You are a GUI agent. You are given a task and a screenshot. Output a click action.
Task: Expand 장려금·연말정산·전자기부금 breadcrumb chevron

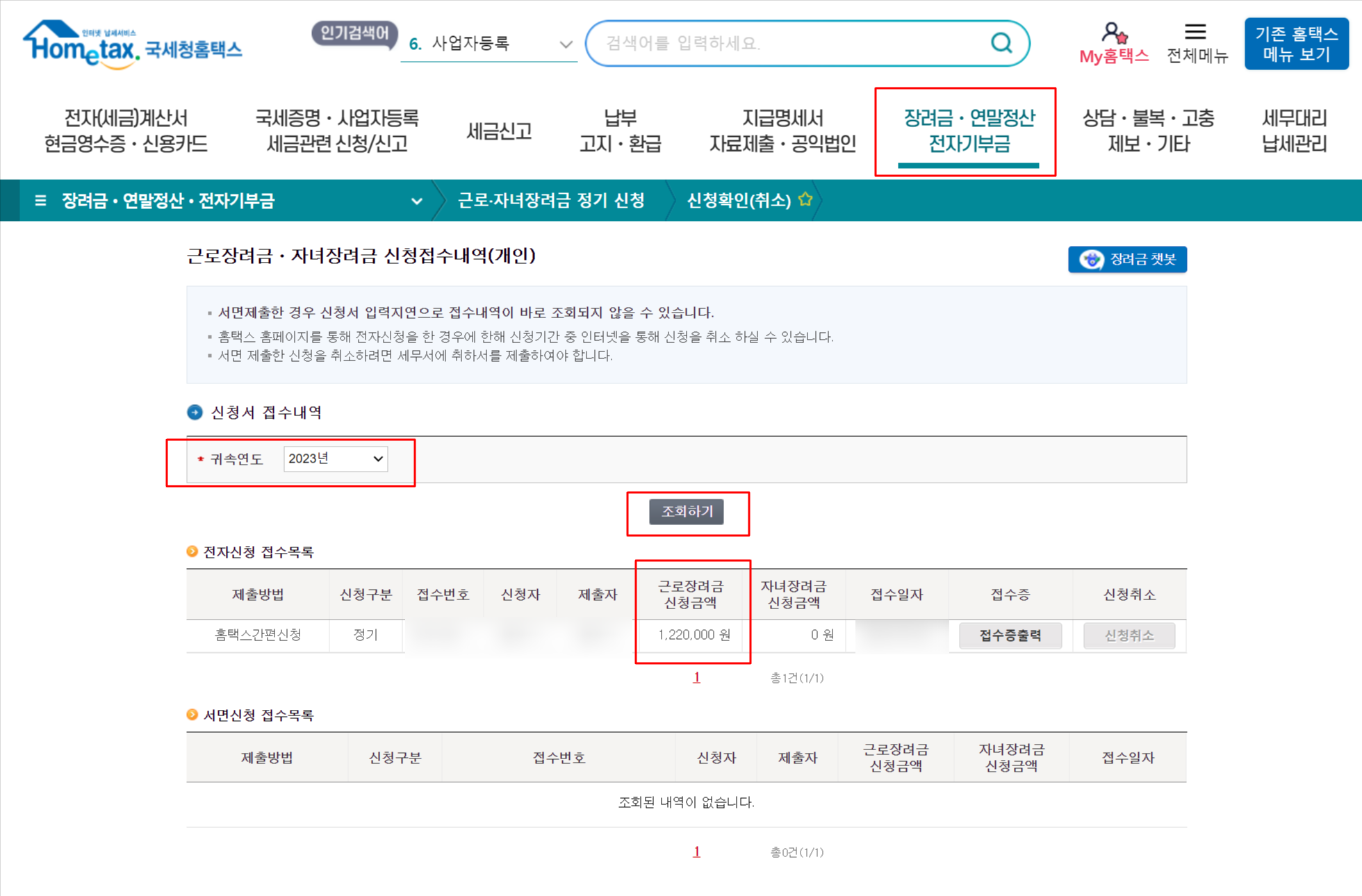416,201
